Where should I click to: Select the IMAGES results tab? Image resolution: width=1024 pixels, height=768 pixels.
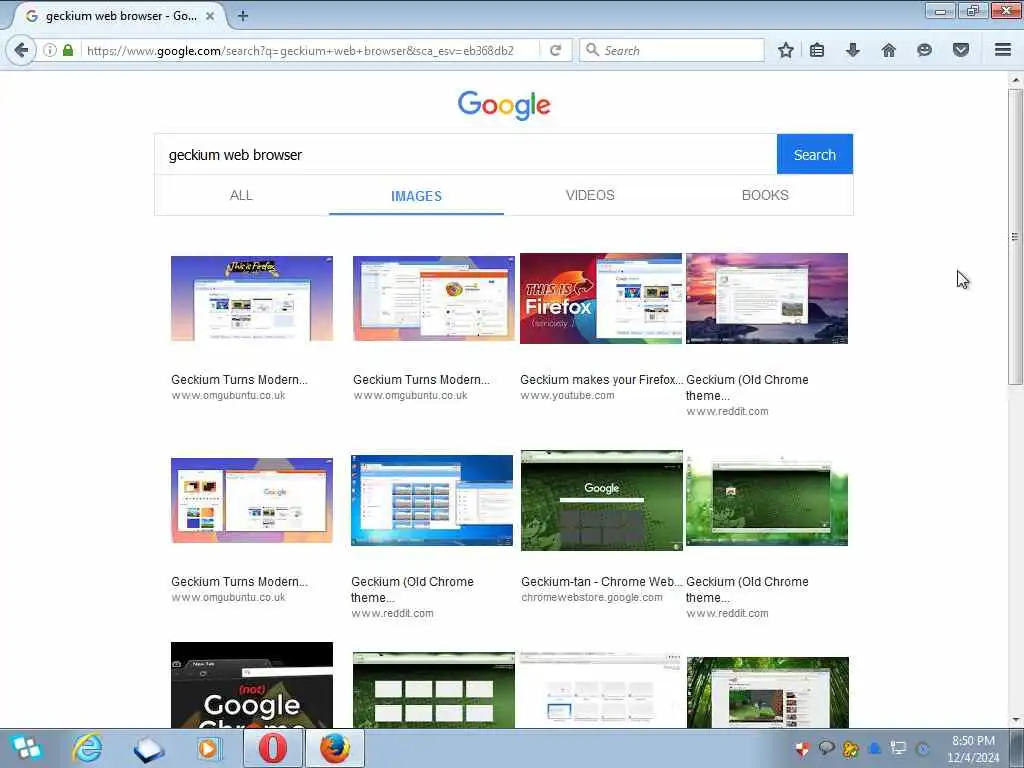pyautogui.click(x=416, y=196)
